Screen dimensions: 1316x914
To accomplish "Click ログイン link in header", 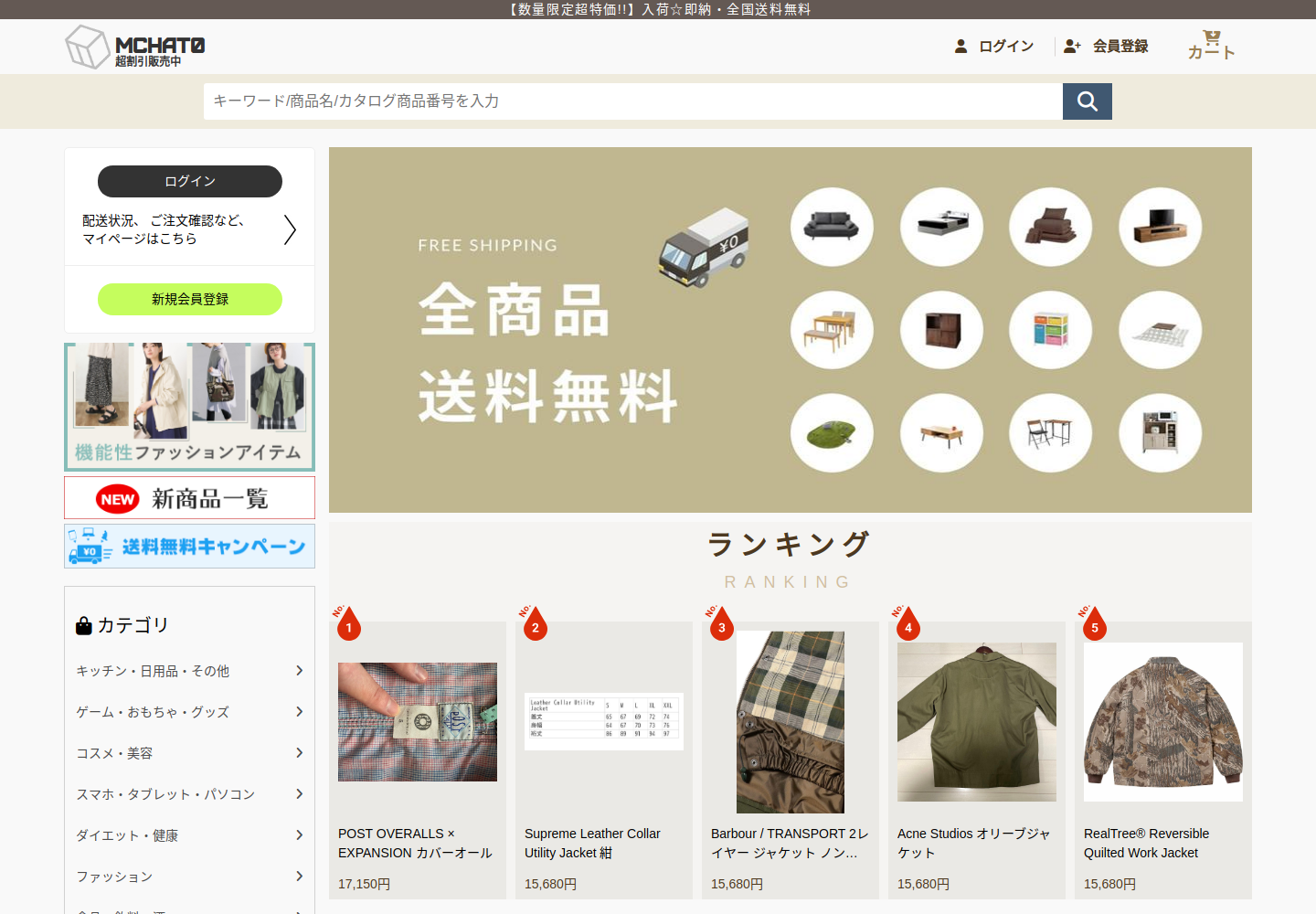I will [1006, 46].
